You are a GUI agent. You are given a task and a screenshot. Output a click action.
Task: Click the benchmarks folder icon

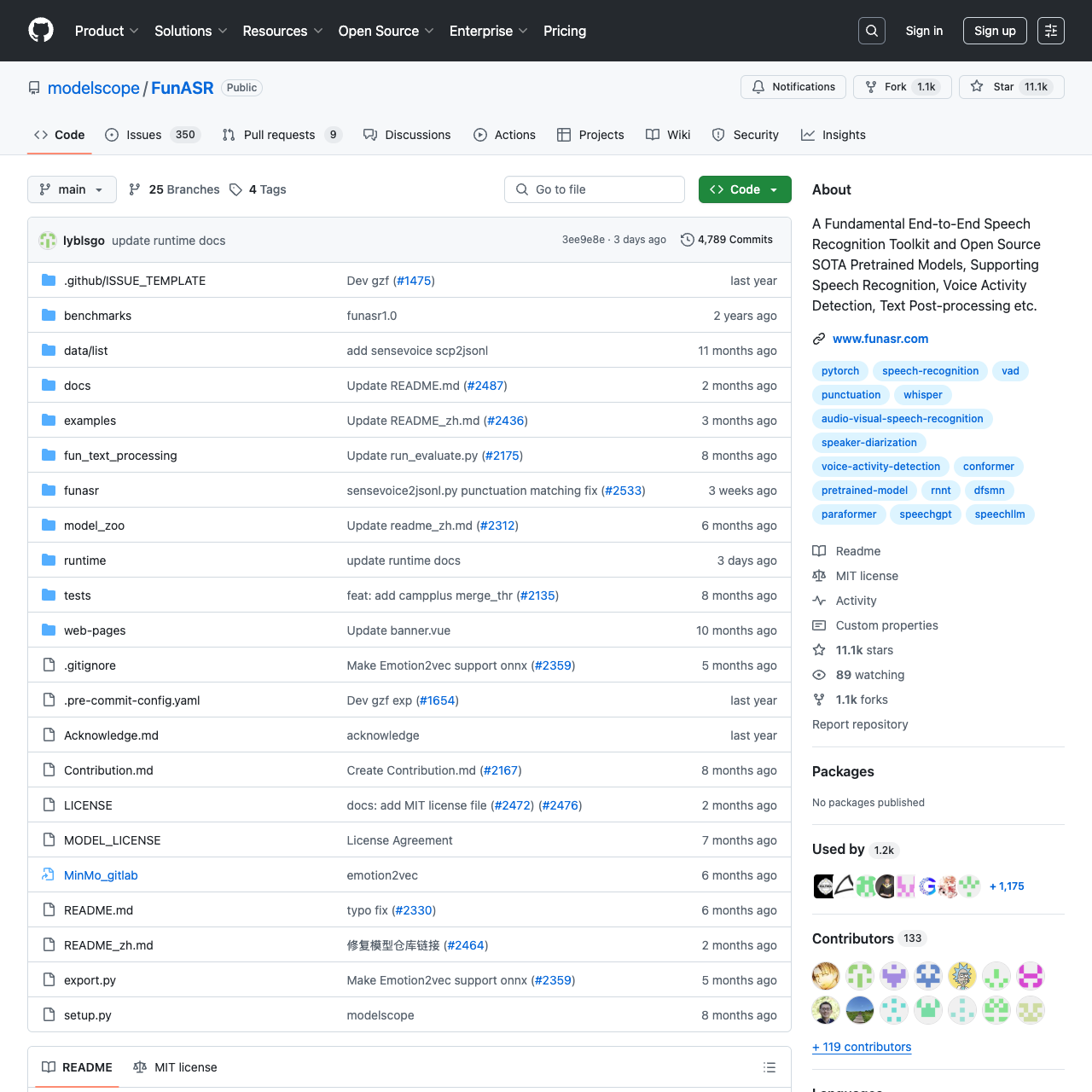tap(49, 316)
